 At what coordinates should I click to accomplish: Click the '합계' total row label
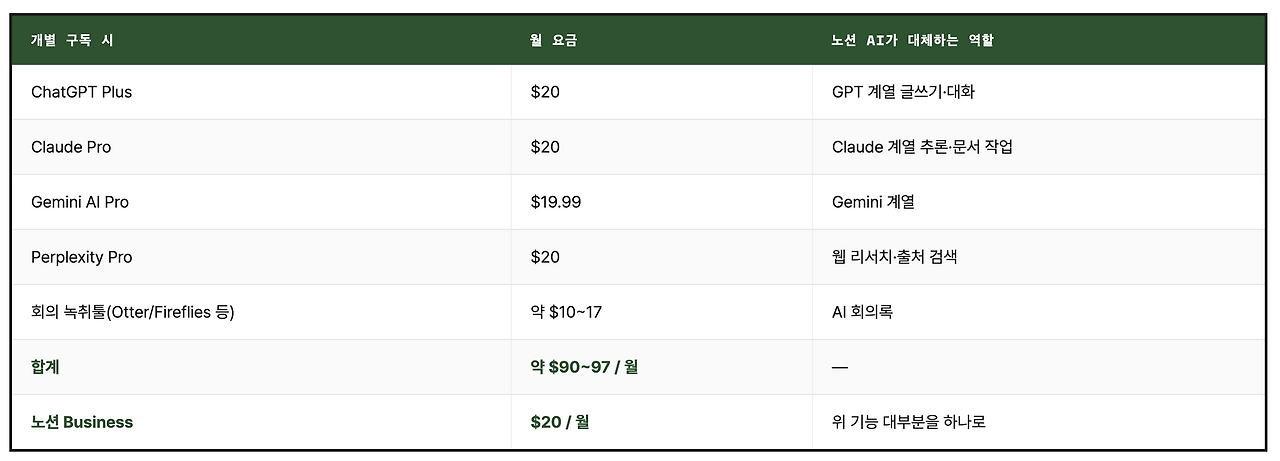pyautogui.click(x=45, y=367)
